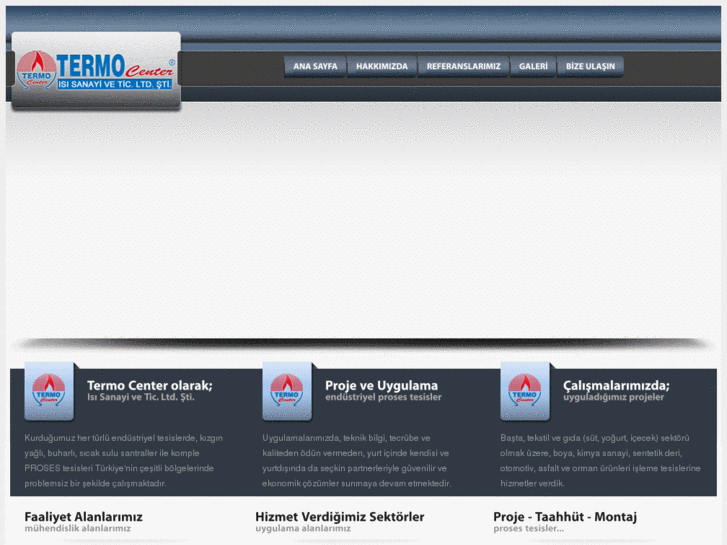Image resolution: width=727 pixels, height=545 pixels.
Task: Click the uygulama alanlarımız subtitle
Action: pyautogui.click(x=303, y=528)
